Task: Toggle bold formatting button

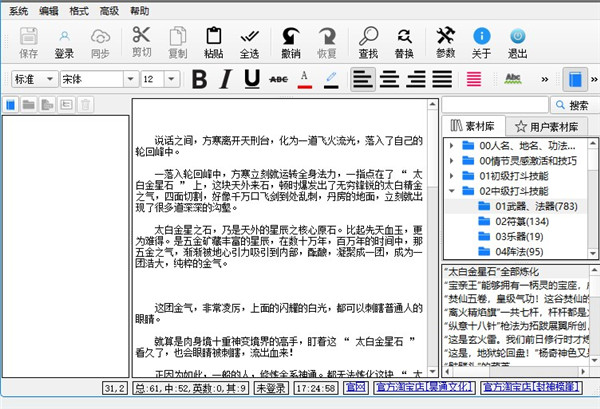Action: tap(199, 78)
